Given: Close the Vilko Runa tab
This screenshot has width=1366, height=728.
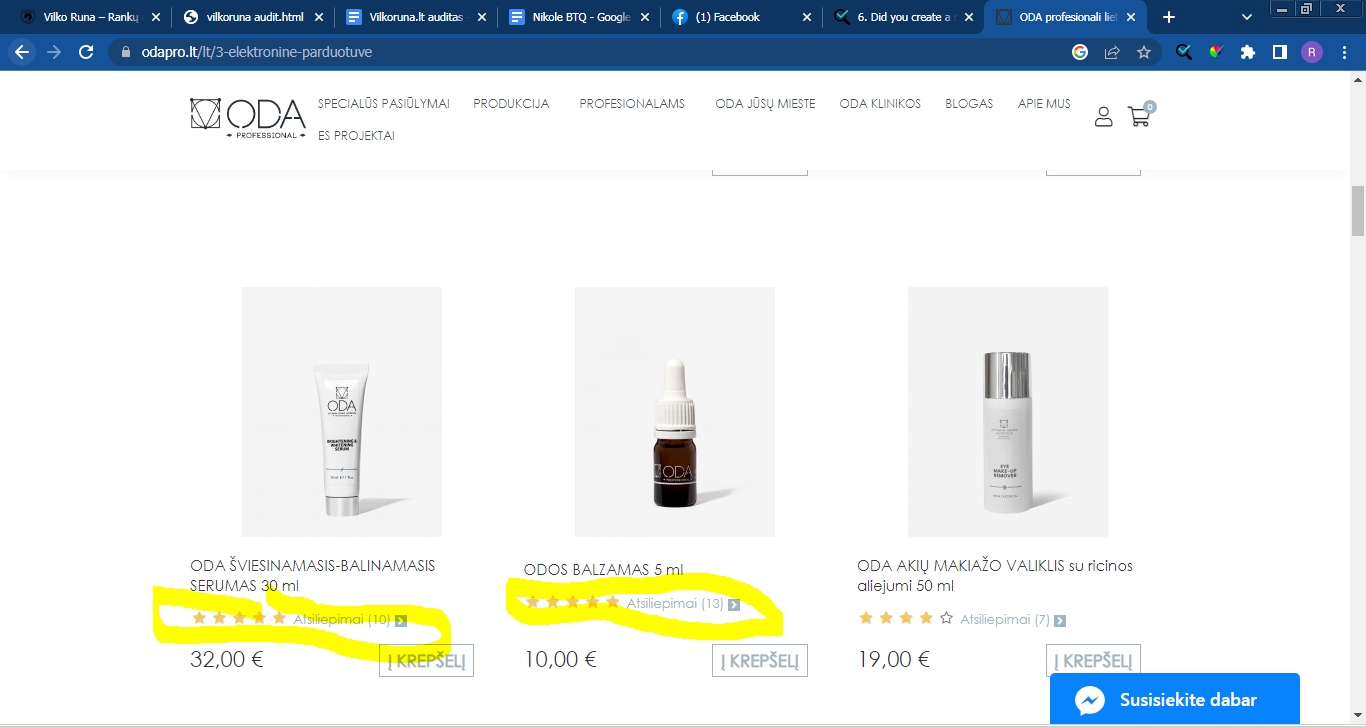Looking at the screenshot, I should pos(155,17).
